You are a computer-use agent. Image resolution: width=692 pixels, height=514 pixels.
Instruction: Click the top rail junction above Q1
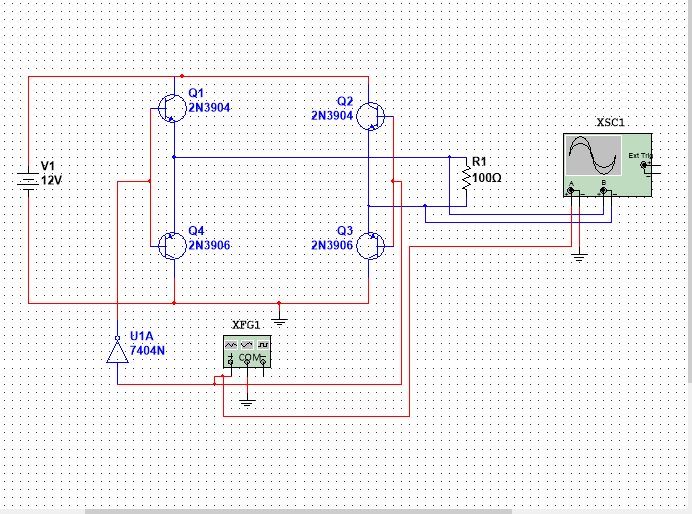pos(182,76)
